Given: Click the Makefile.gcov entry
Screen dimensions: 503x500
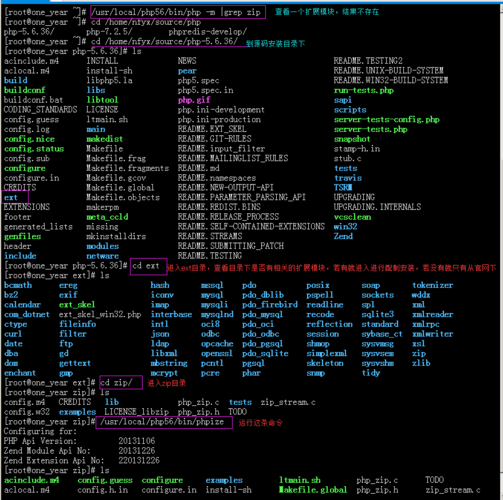Looking at the screenshot, I should click(x=116, y=178).
